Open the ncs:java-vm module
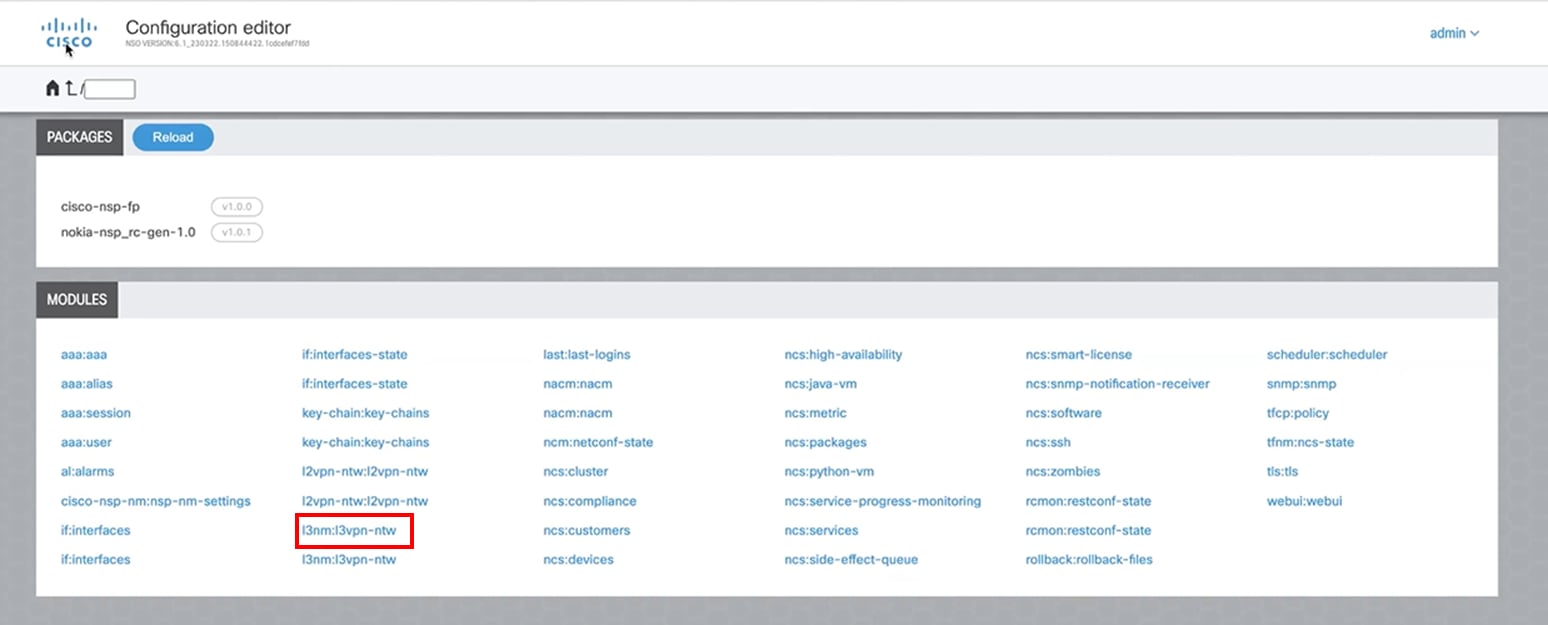The height and width of the screenshot is (625, 1548). [820, 383]
